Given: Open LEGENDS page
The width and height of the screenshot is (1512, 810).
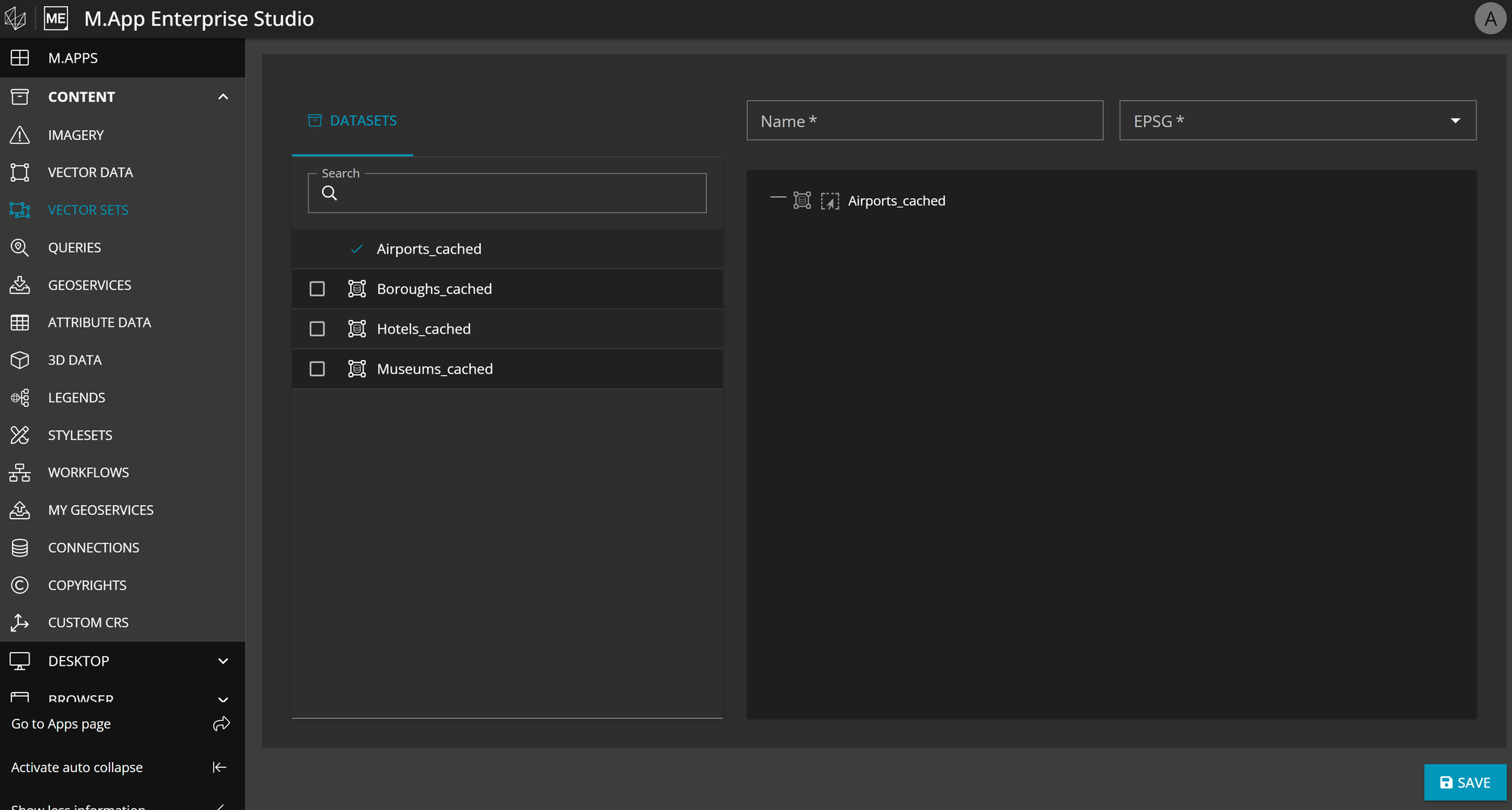Looking at the screenshot, I should pos(76,397).
